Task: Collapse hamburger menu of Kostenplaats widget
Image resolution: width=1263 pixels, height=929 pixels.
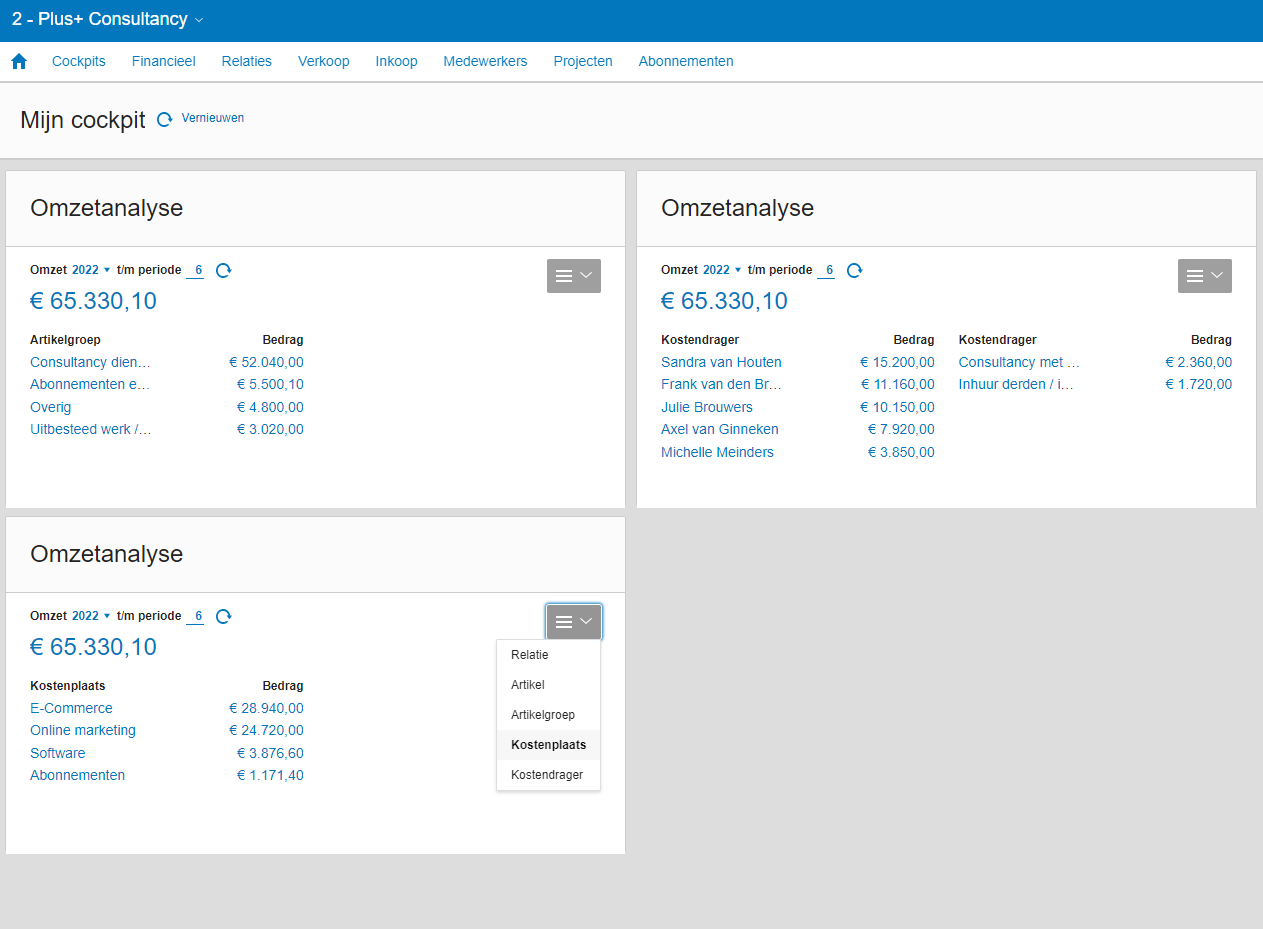Action: click(574, 622)
